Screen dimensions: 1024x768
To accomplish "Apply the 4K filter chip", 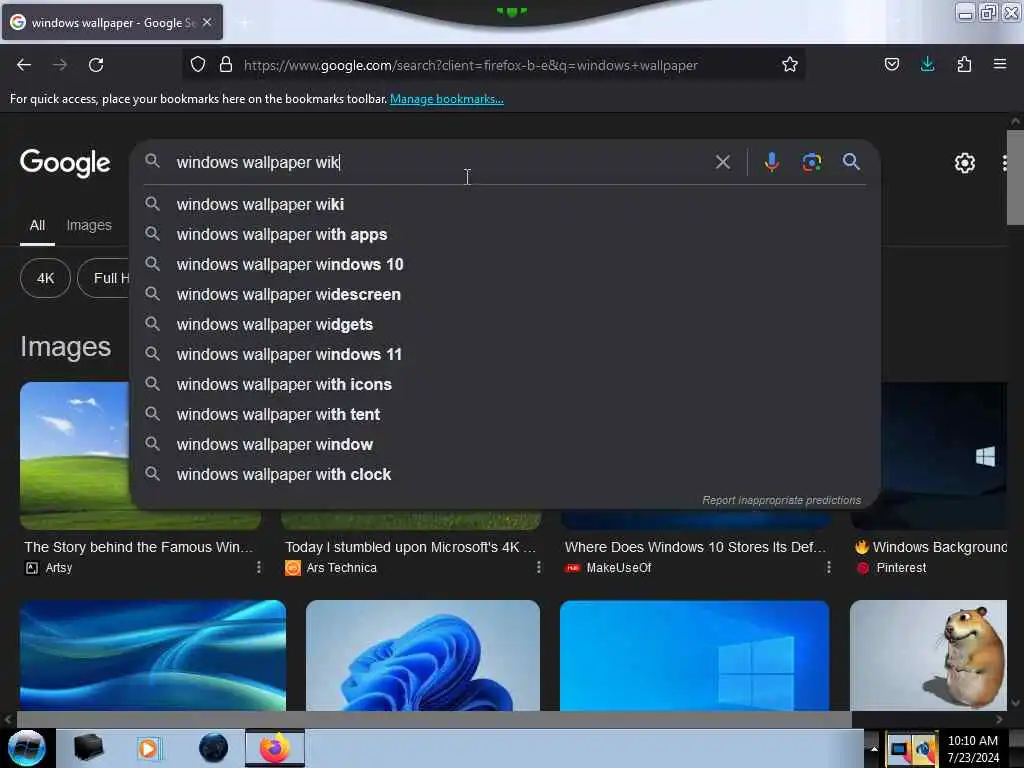I will point(45,278).
